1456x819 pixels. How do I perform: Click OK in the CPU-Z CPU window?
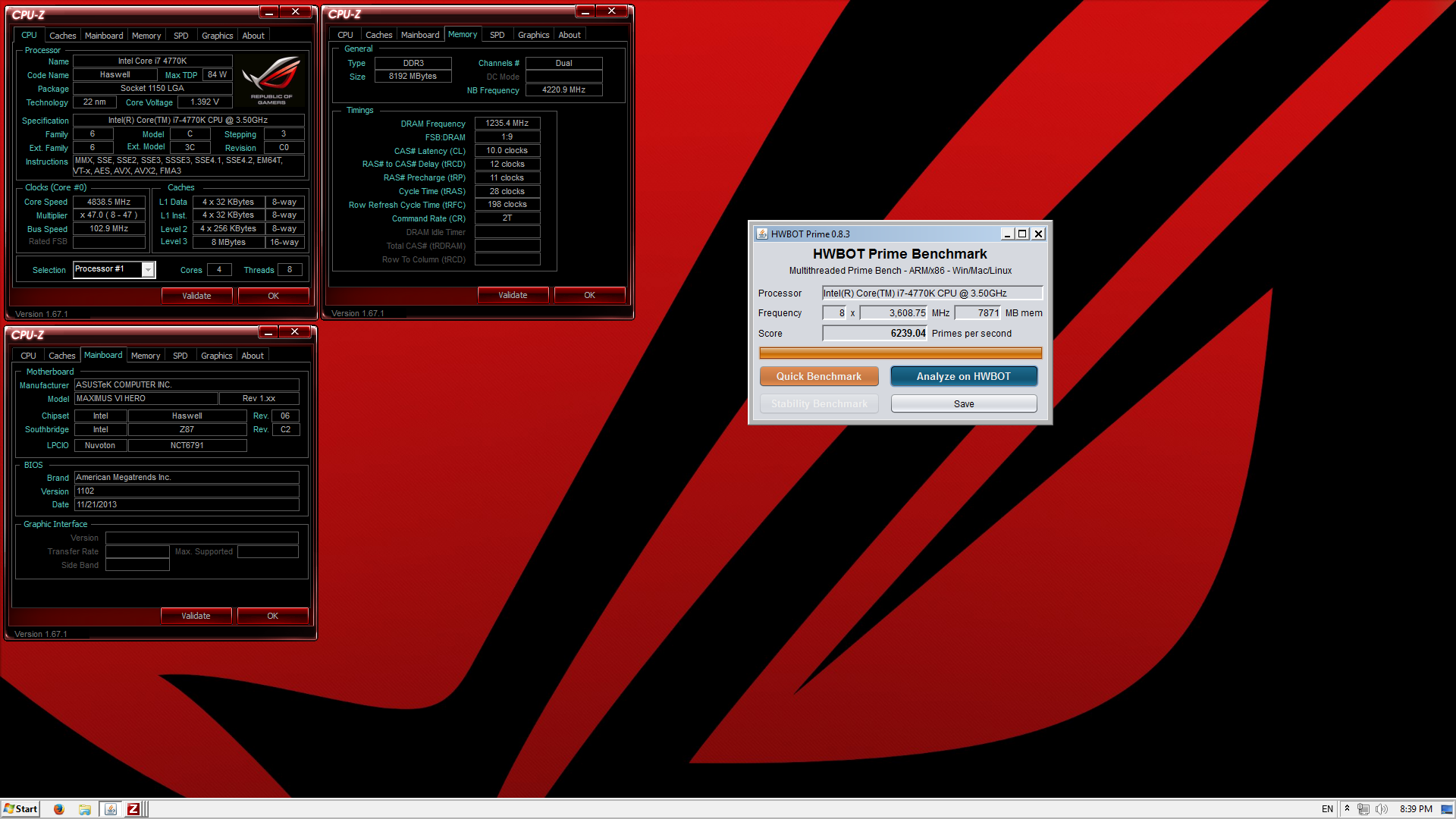point(273,296)
